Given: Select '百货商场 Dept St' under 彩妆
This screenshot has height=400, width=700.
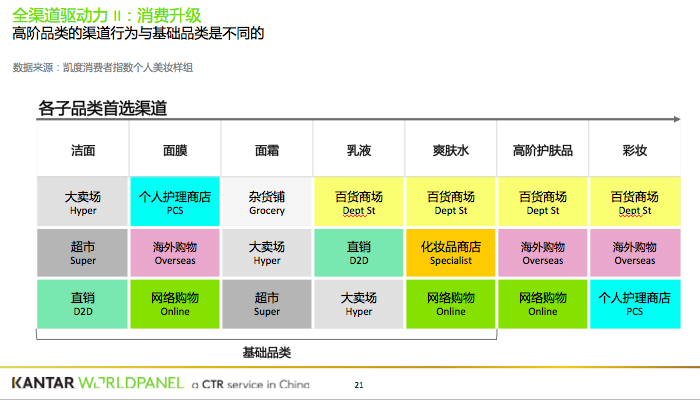Looking at the screenshot, I should 635,202.
